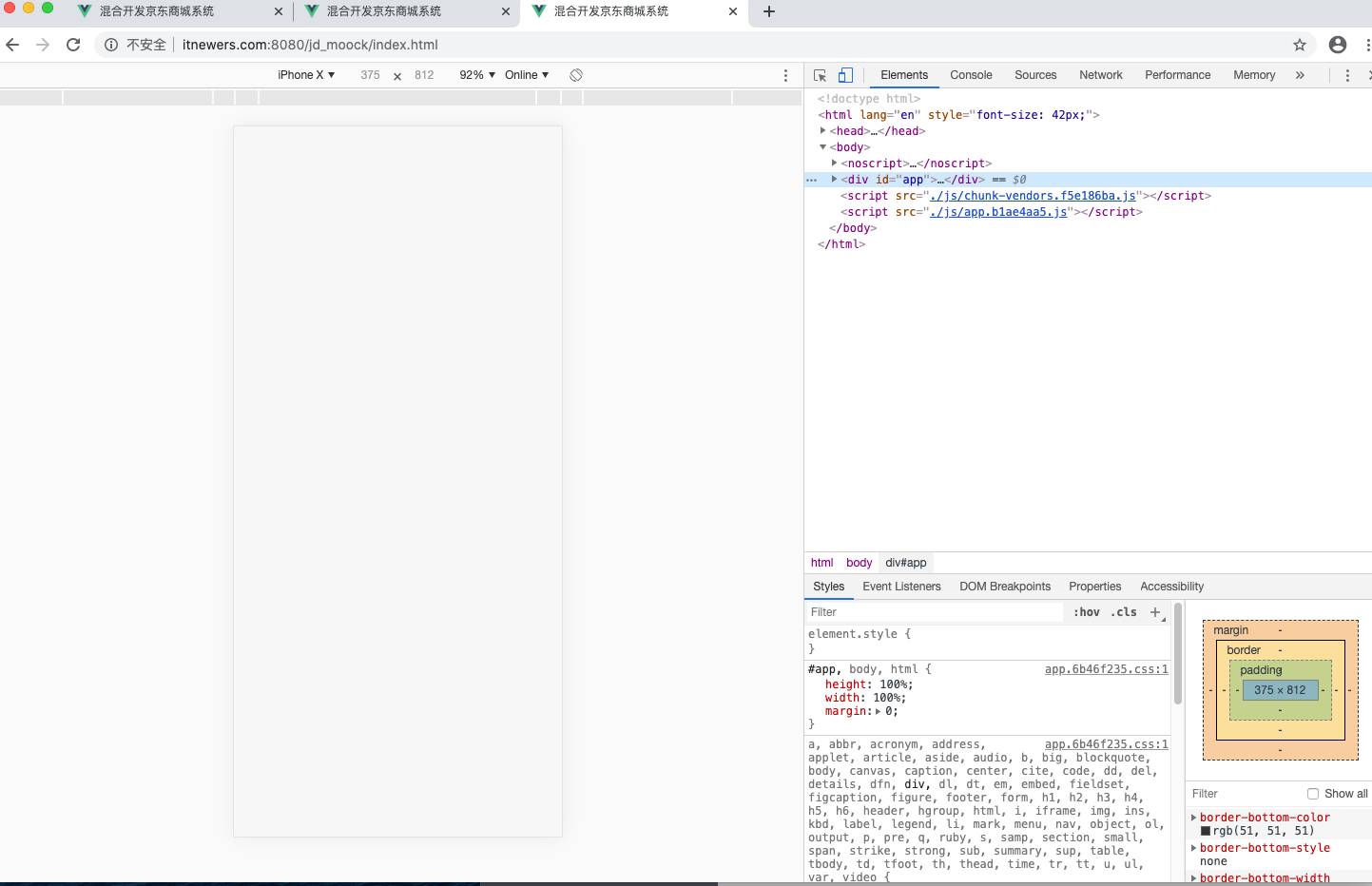Toggle :hov element state panel

[1087, 612]
